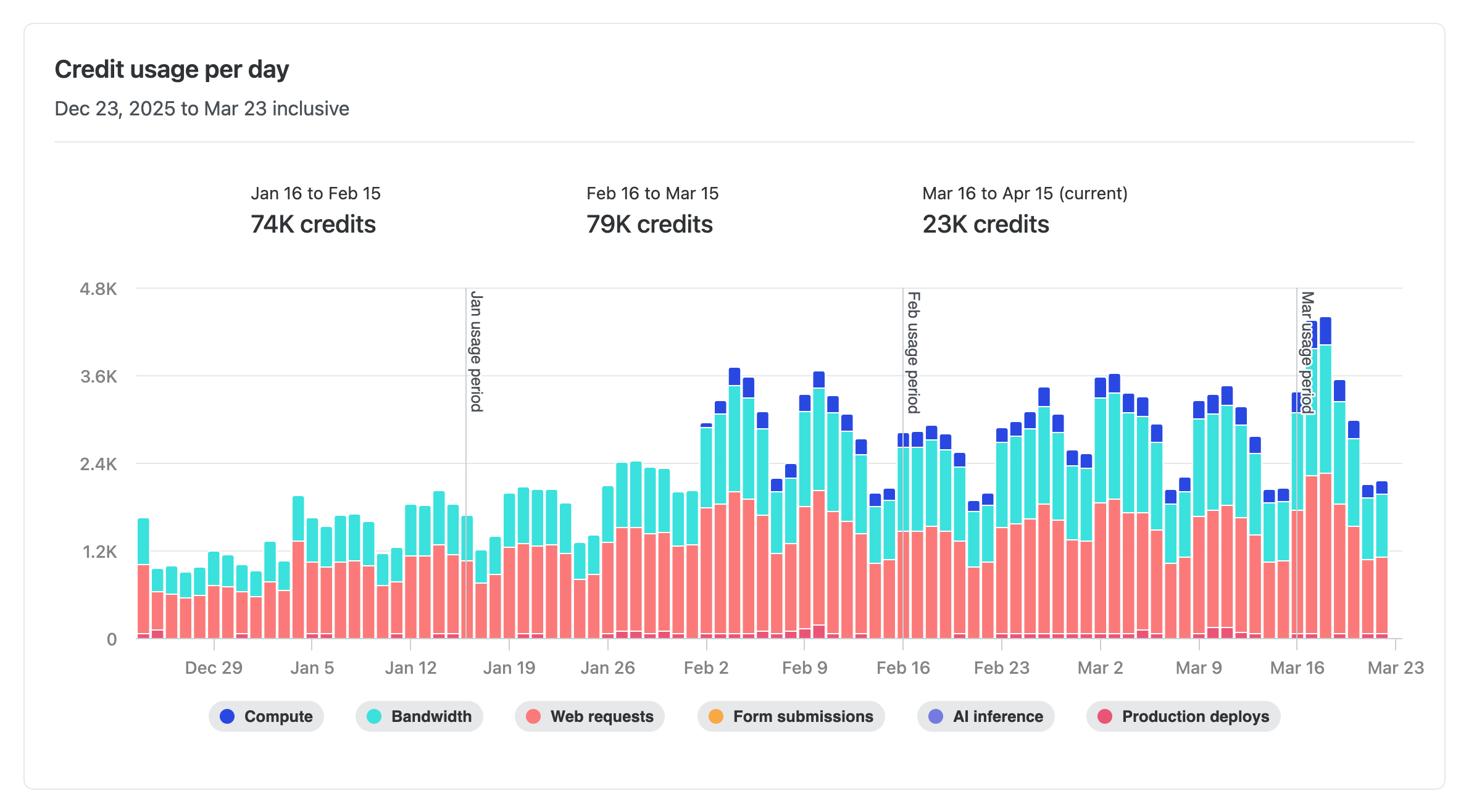Viewport: 1474px width, 812px height.
Task: Select the AI inference legend chip
Action: 985,716
